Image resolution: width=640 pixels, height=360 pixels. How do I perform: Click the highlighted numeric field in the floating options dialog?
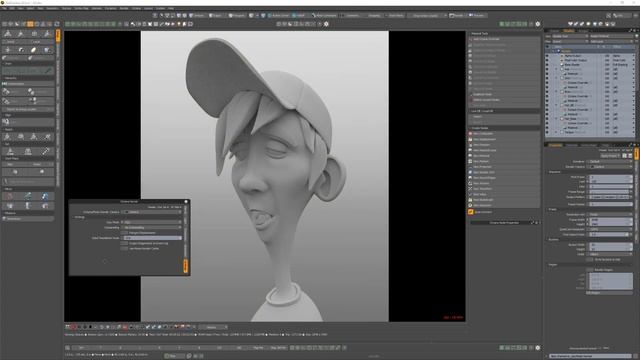pyautogui.click(x=153, y=238)
